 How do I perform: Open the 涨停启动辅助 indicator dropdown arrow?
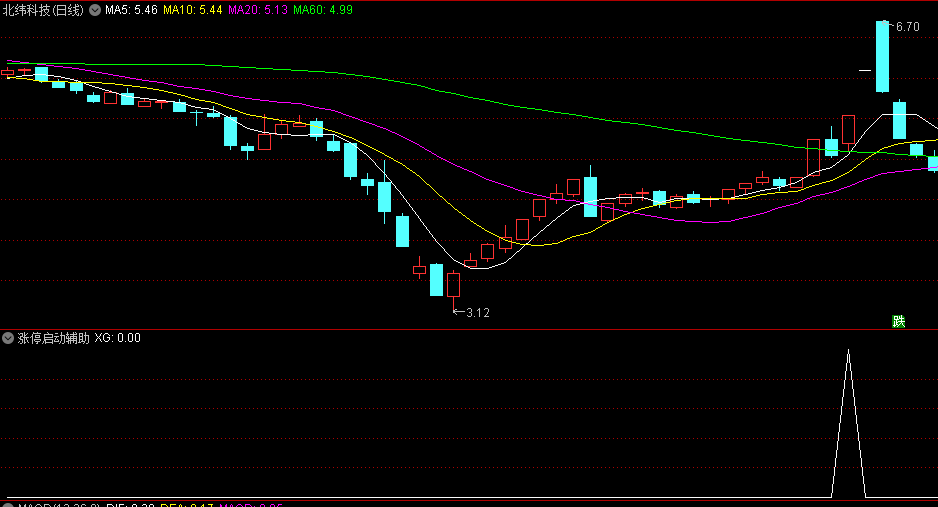pyautogui.click(x=8, y=338)
